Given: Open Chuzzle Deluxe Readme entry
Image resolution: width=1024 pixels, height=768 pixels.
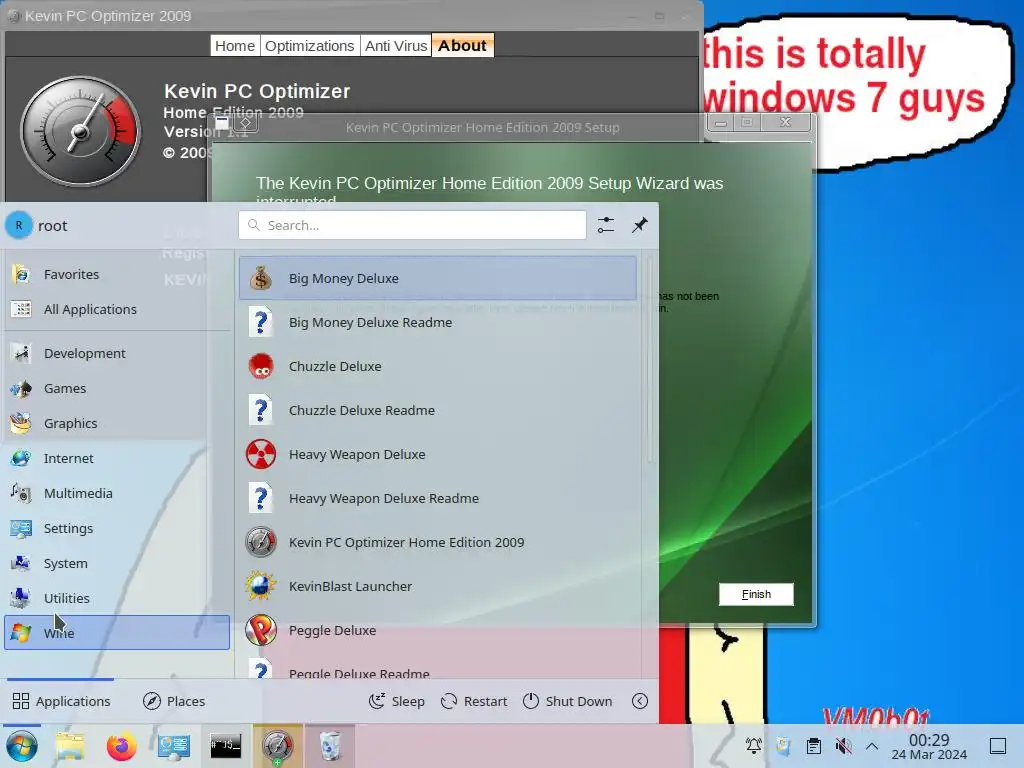Looking at the screenshot, I should click(x=438, y=410).
